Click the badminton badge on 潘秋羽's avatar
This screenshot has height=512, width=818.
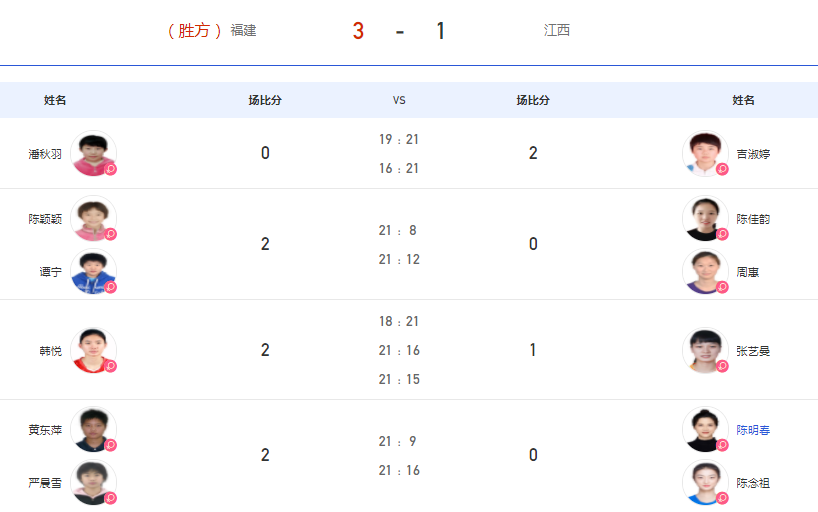click(x=111, y=169)
